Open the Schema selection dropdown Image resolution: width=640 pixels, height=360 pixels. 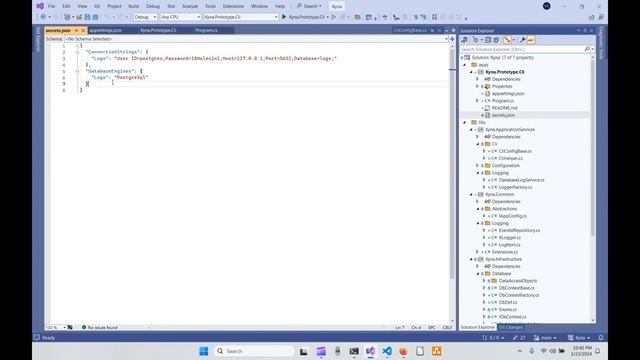[x=256, y=39]
